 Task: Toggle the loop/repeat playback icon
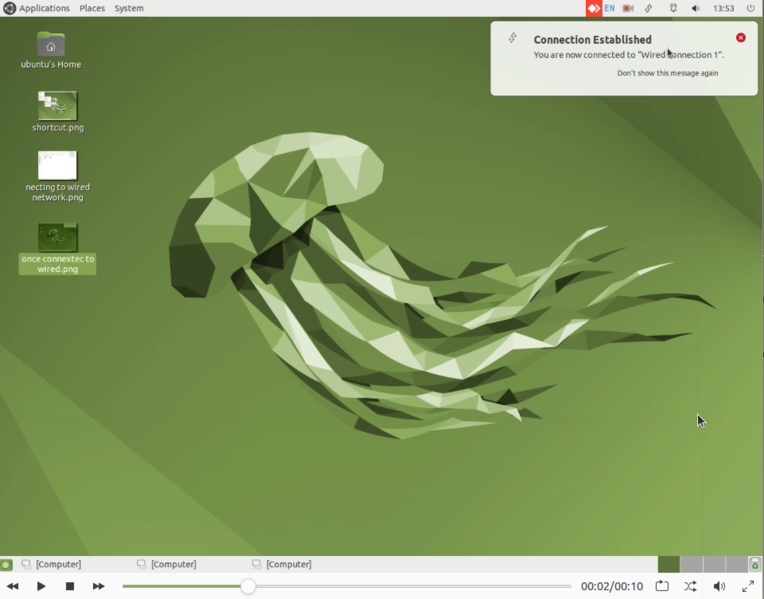[662, 586]
